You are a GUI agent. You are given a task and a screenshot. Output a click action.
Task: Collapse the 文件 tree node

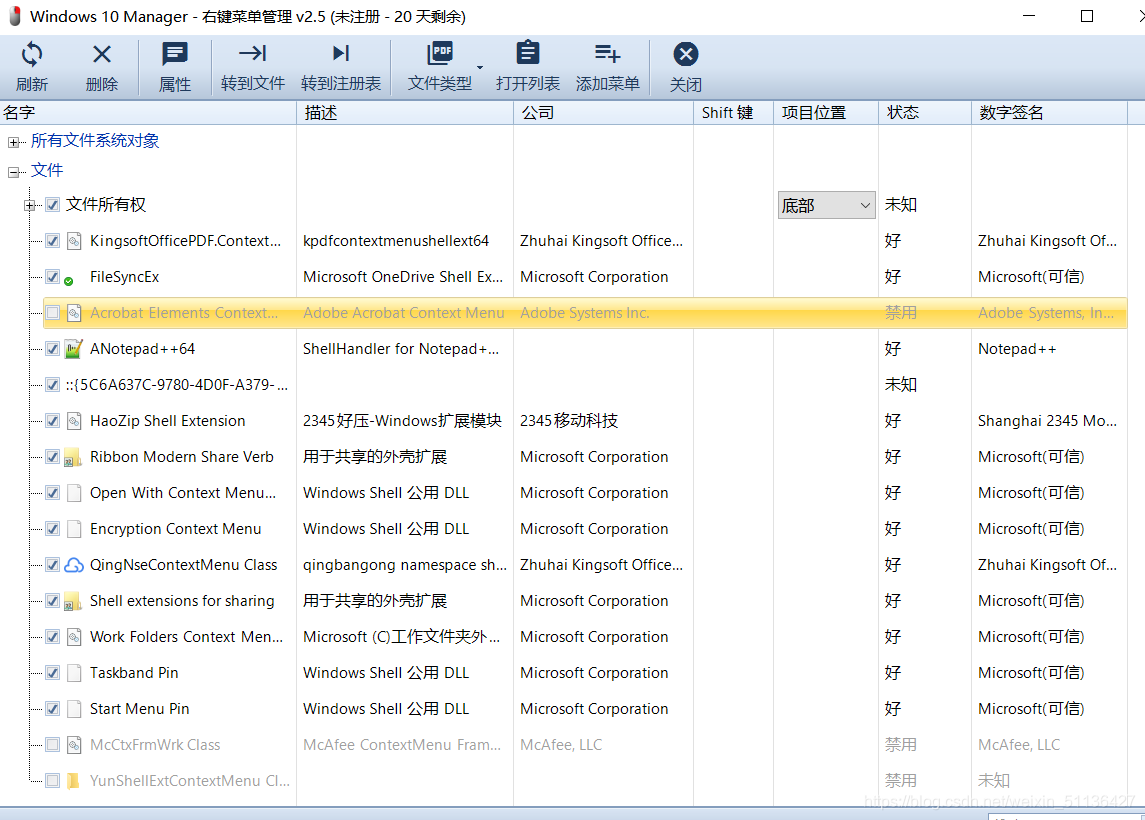click(x=13, y=172)
